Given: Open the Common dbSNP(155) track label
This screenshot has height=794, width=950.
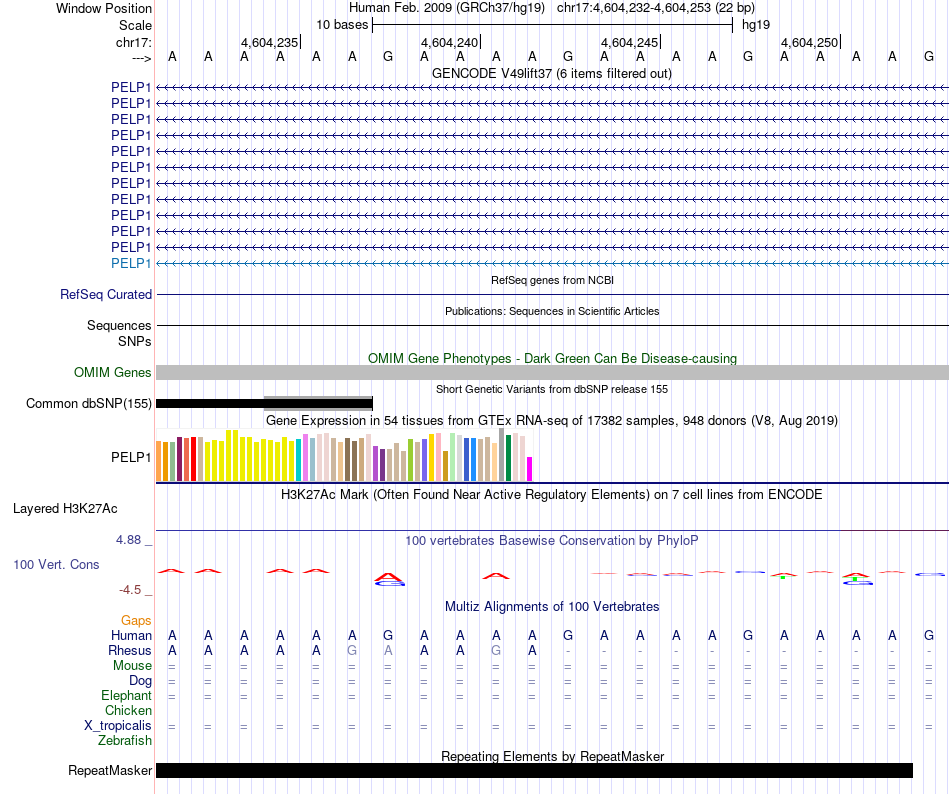Looking at the screenshot, I should coord(88,403).
